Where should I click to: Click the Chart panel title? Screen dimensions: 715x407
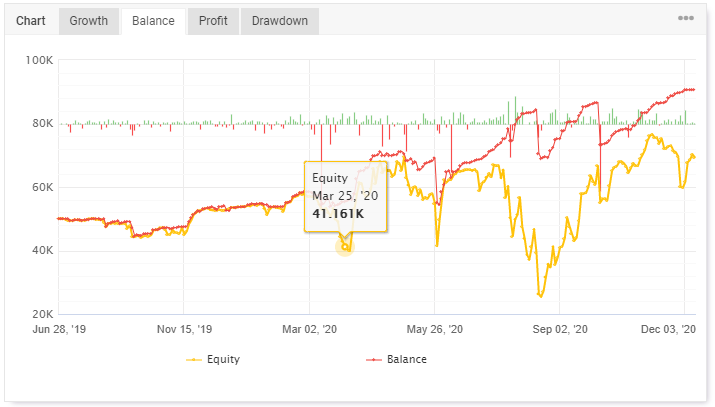pyautogui.click(x=31, y=21)
